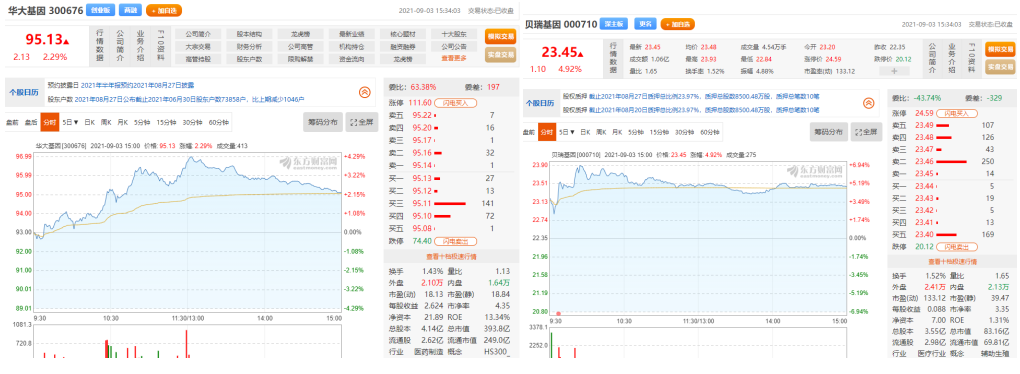1020x374 pixels.
Task: Add 华大基因 to watchlist via 加自选
Action: [164, 10]
